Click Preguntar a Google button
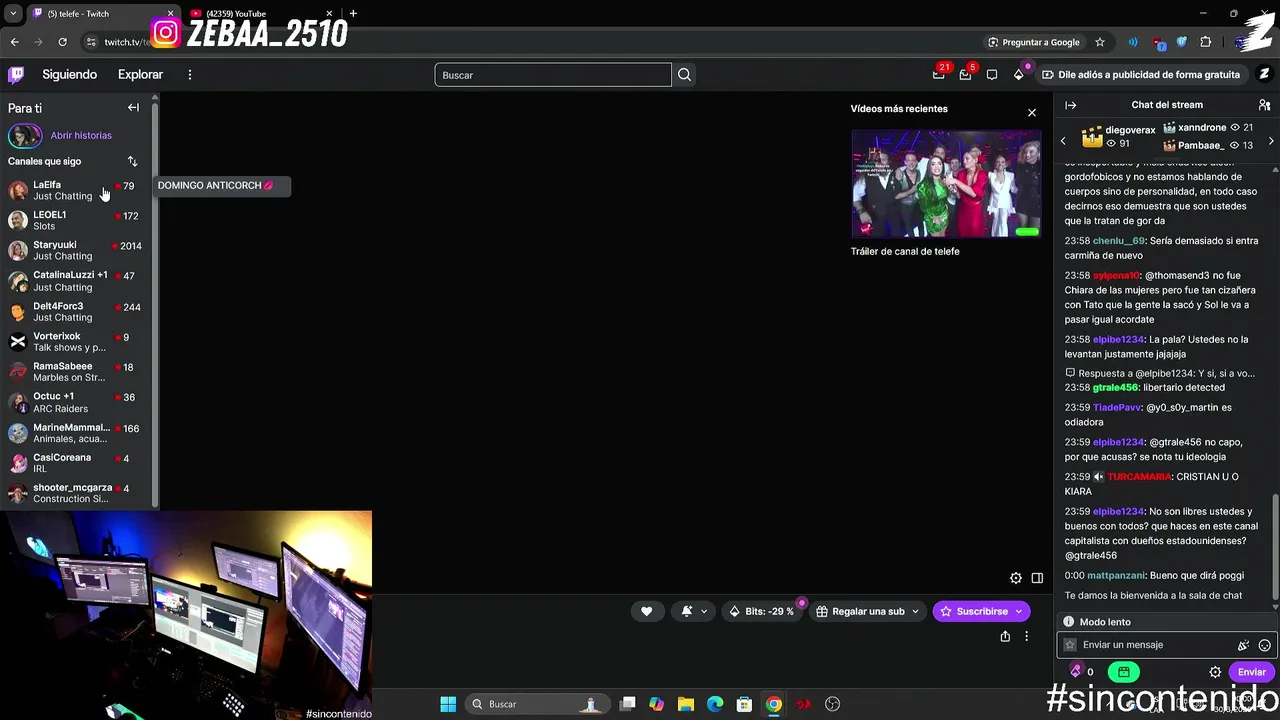This screenshot has width=1280, height=720. coord(1033,42)
